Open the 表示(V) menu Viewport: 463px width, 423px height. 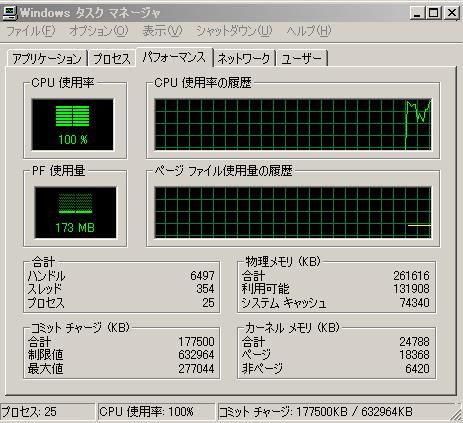click(162, 31)
